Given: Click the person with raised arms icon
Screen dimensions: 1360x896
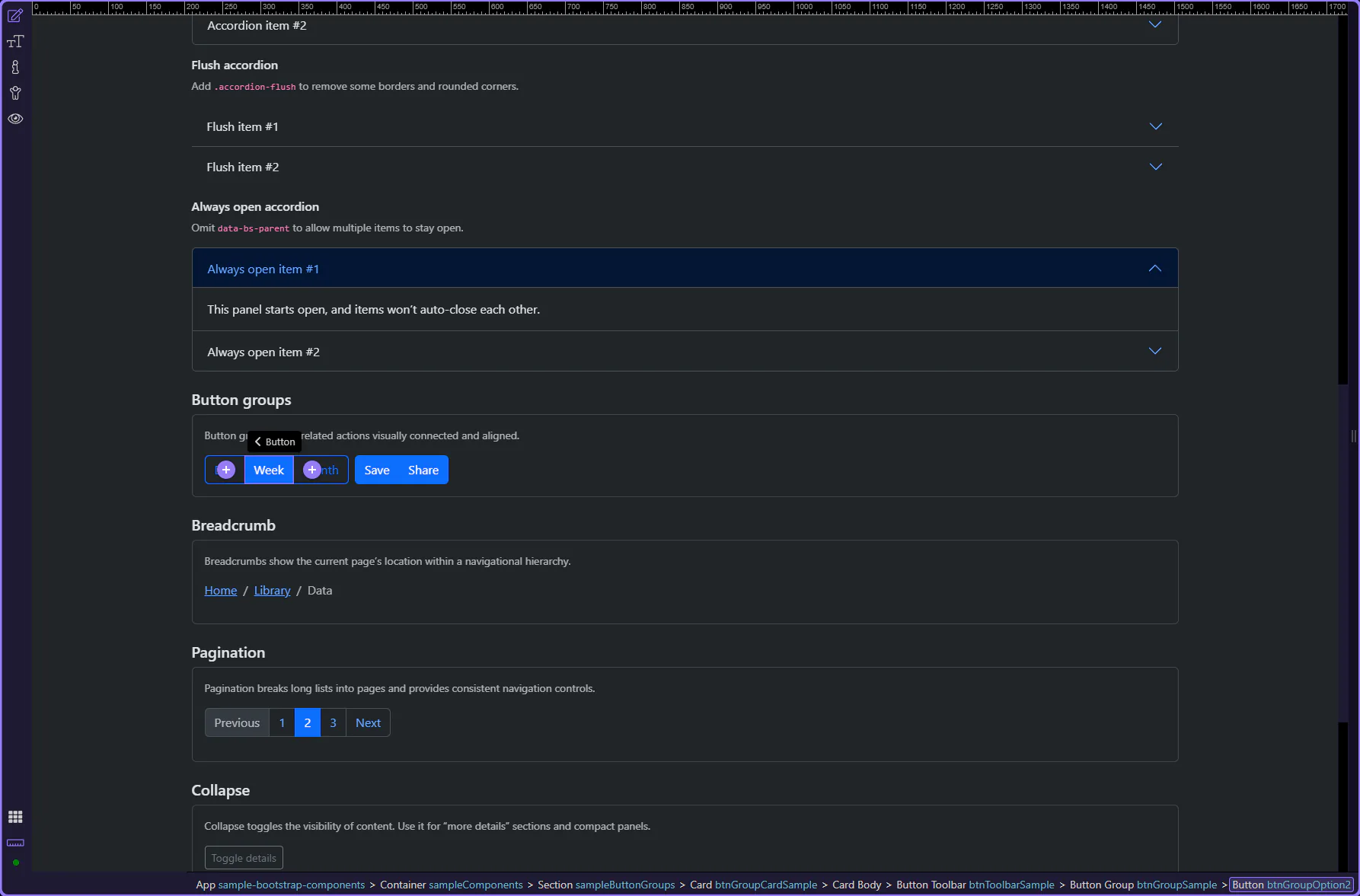Looking at the screenshot, I should click(15, 94).
